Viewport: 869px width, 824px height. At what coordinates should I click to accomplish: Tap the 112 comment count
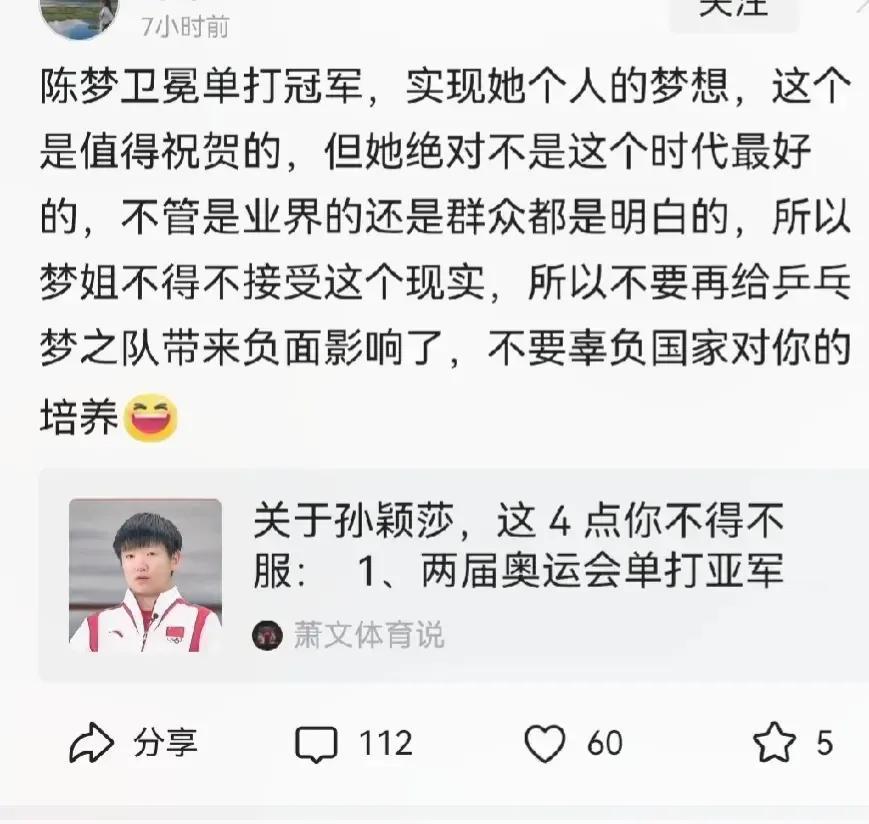coord(386,743)
